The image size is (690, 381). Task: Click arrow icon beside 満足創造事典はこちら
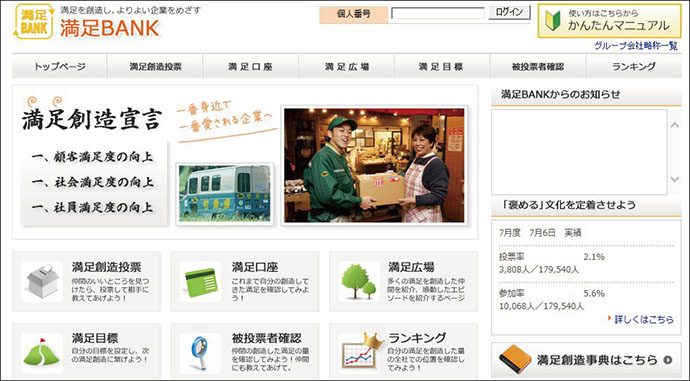coord(668,360)
